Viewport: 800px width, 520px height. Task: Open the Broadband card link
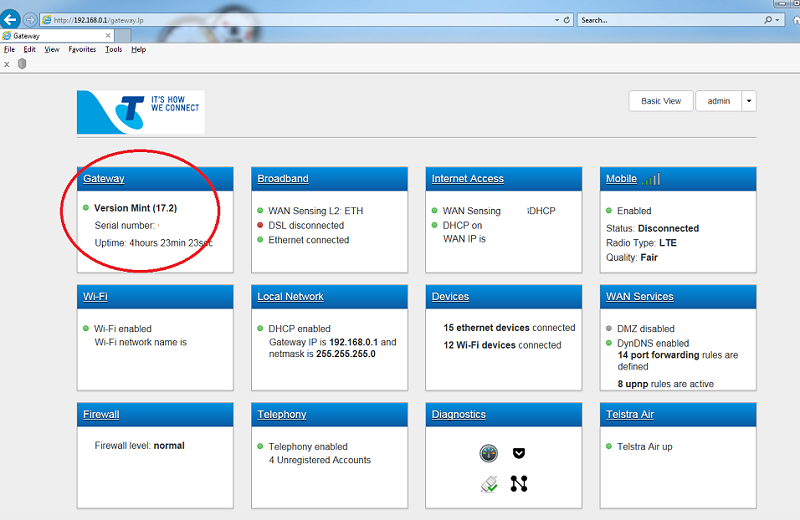point(283,179)
